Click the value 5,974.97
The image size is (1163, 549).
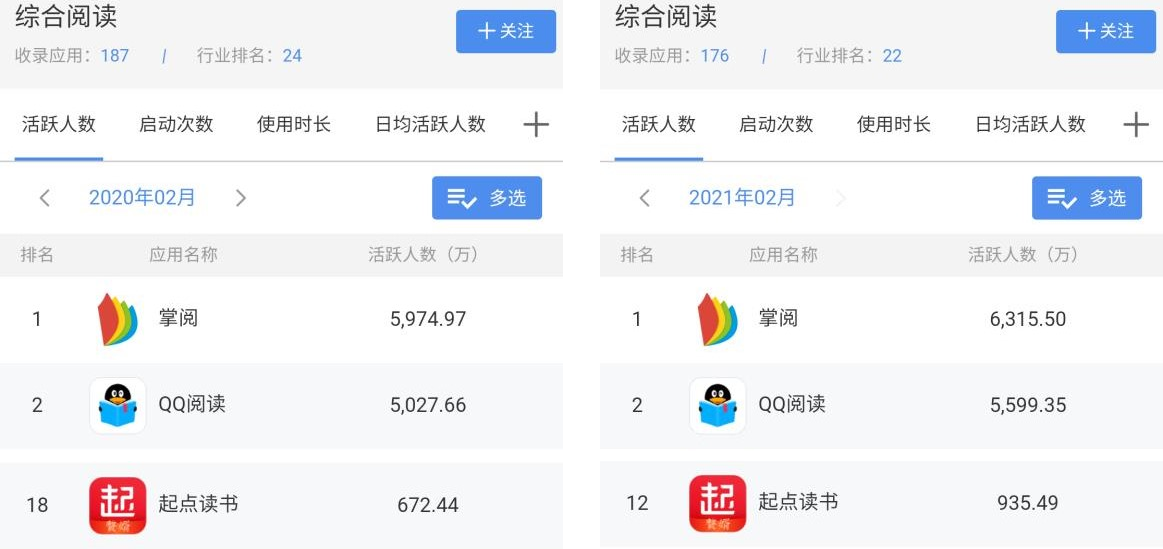[x=428, y=320]
